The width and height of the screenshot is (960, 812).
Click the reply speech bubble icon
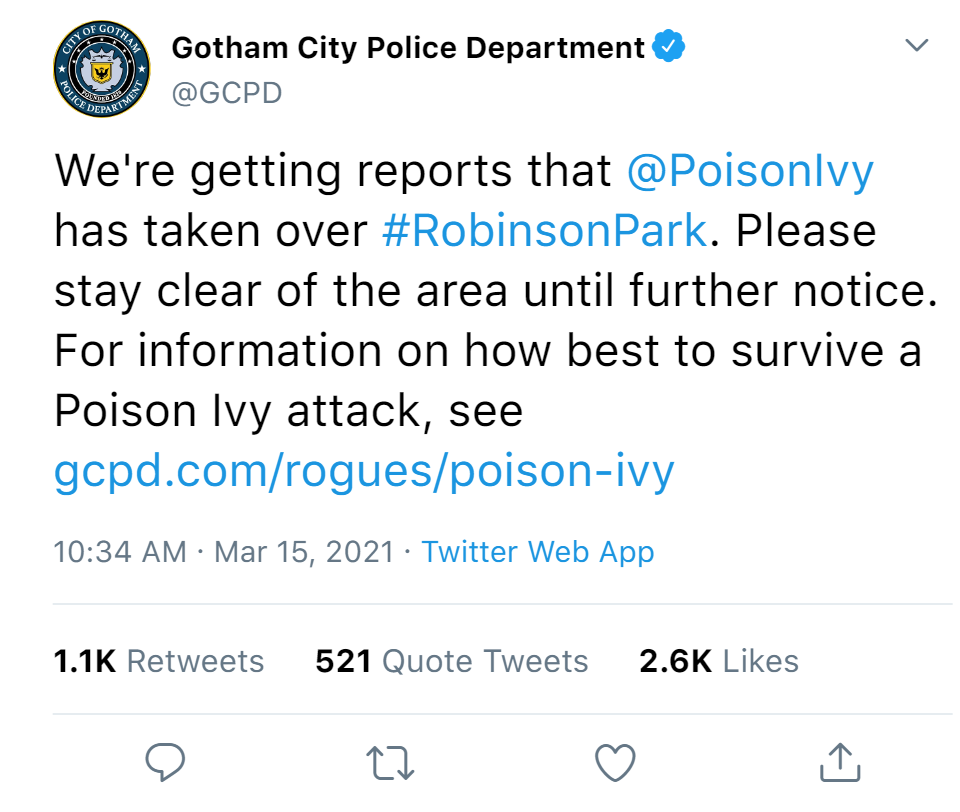click(165, 762)
